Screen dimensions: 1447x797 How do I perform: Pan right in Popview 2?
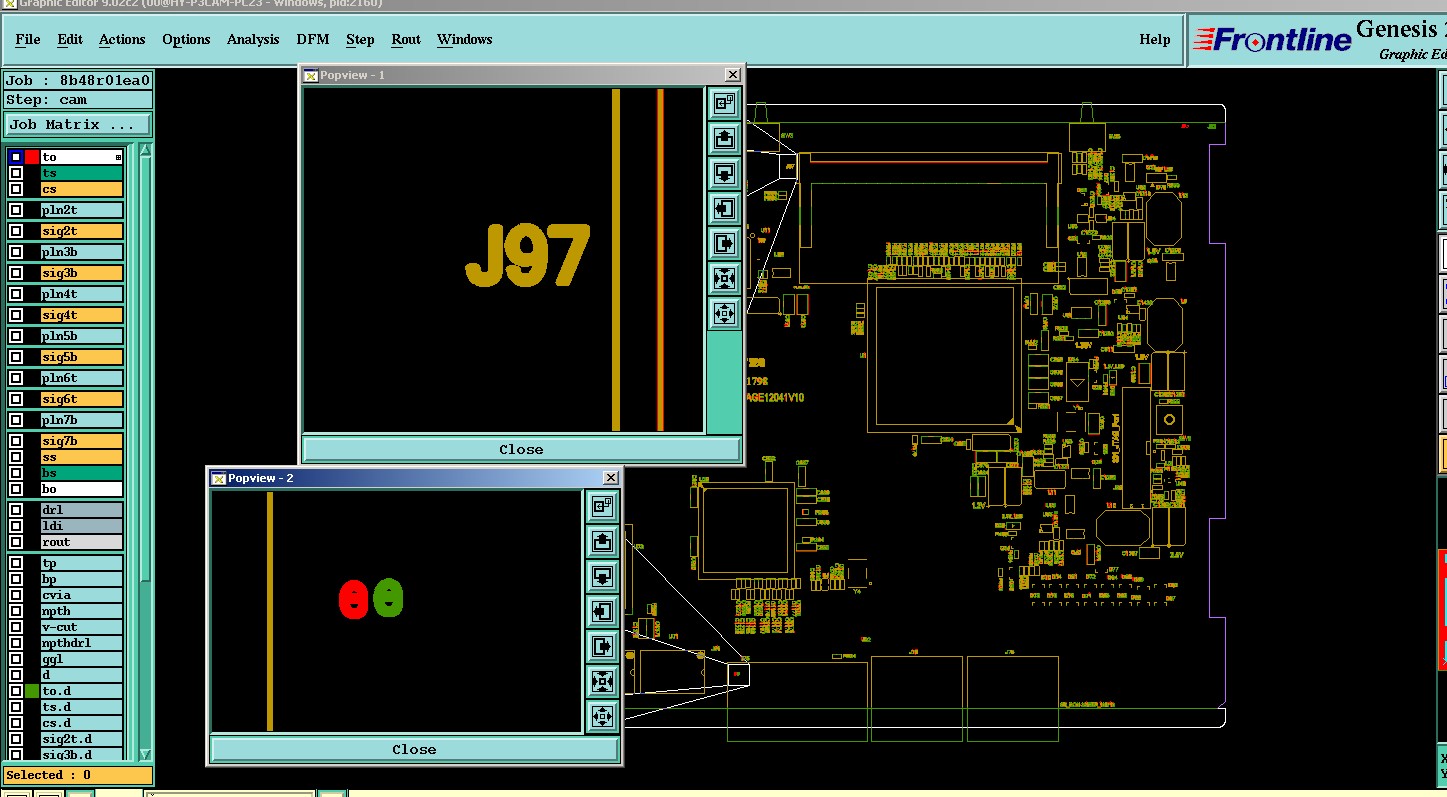coord(602,646)
